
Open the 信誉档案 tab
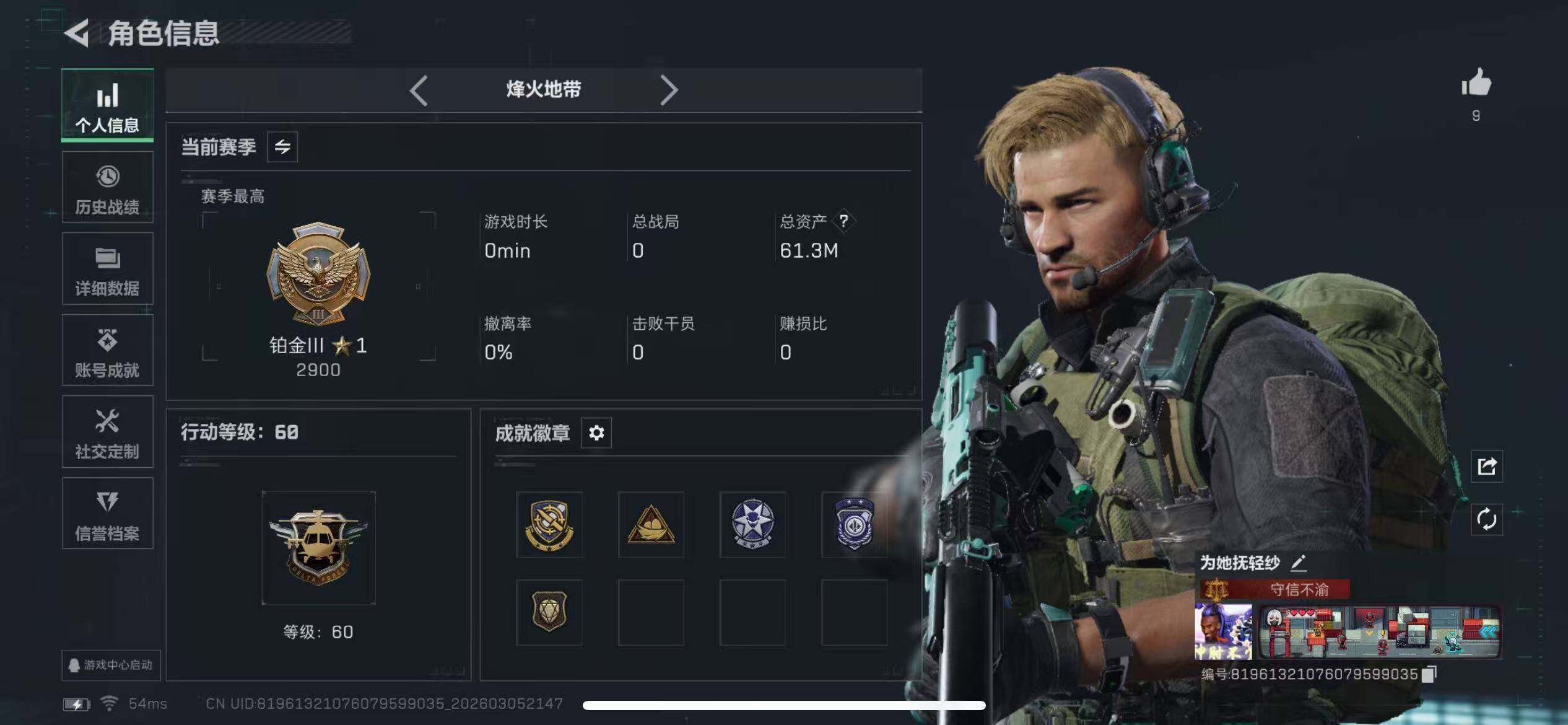[107, 514]
